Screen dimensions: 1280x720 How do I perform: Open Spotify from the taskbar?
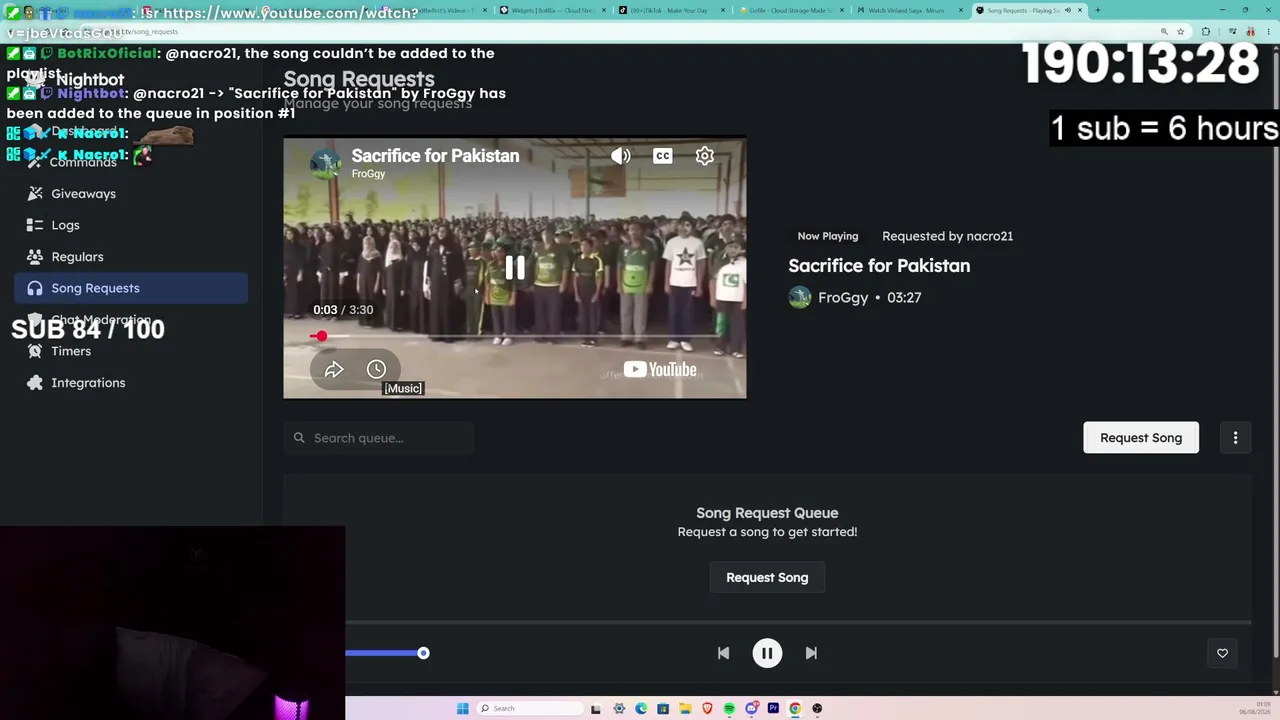(x=729, y=709)
